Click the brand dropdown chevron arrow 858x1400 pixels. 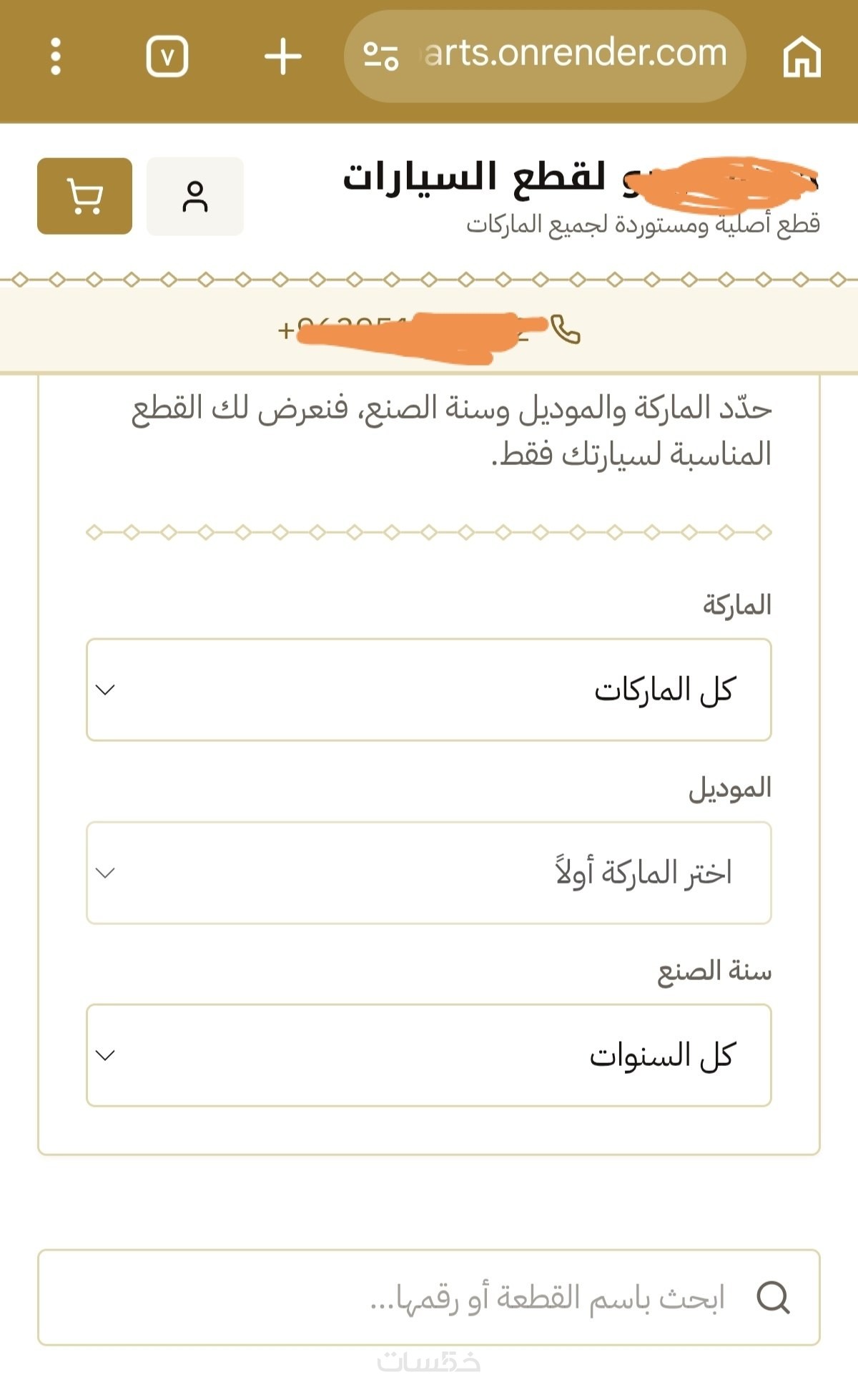[x=105, y=690]
